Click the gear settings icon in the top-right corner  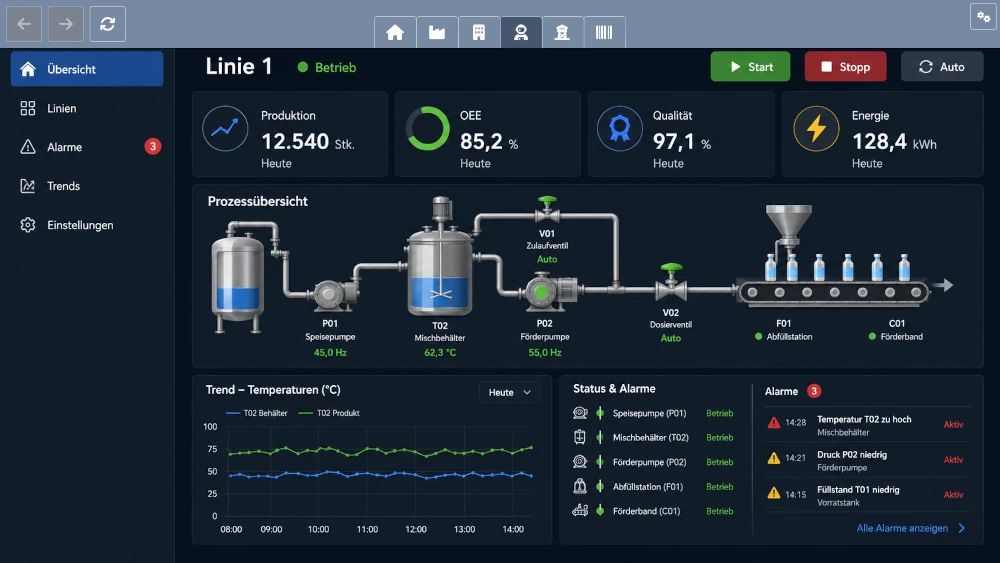(x=983, y=17)
